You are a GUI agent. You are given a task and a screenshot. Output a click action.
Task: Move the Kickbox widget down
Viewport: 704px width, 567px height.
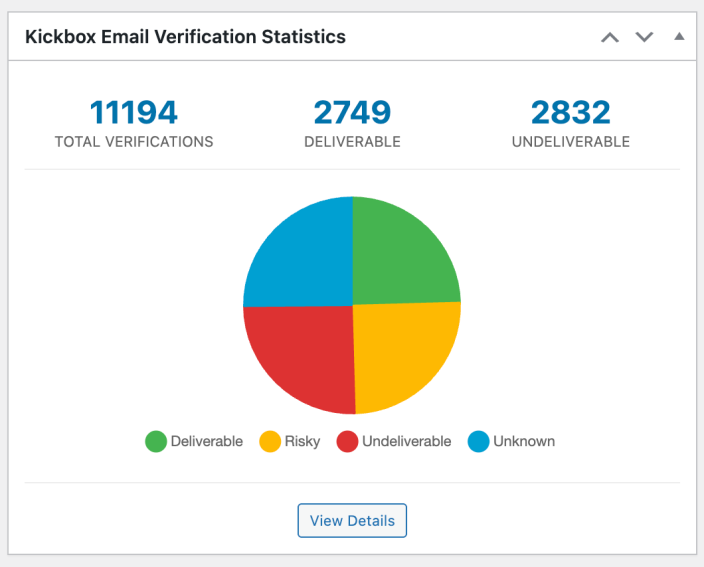coord(644,37)
